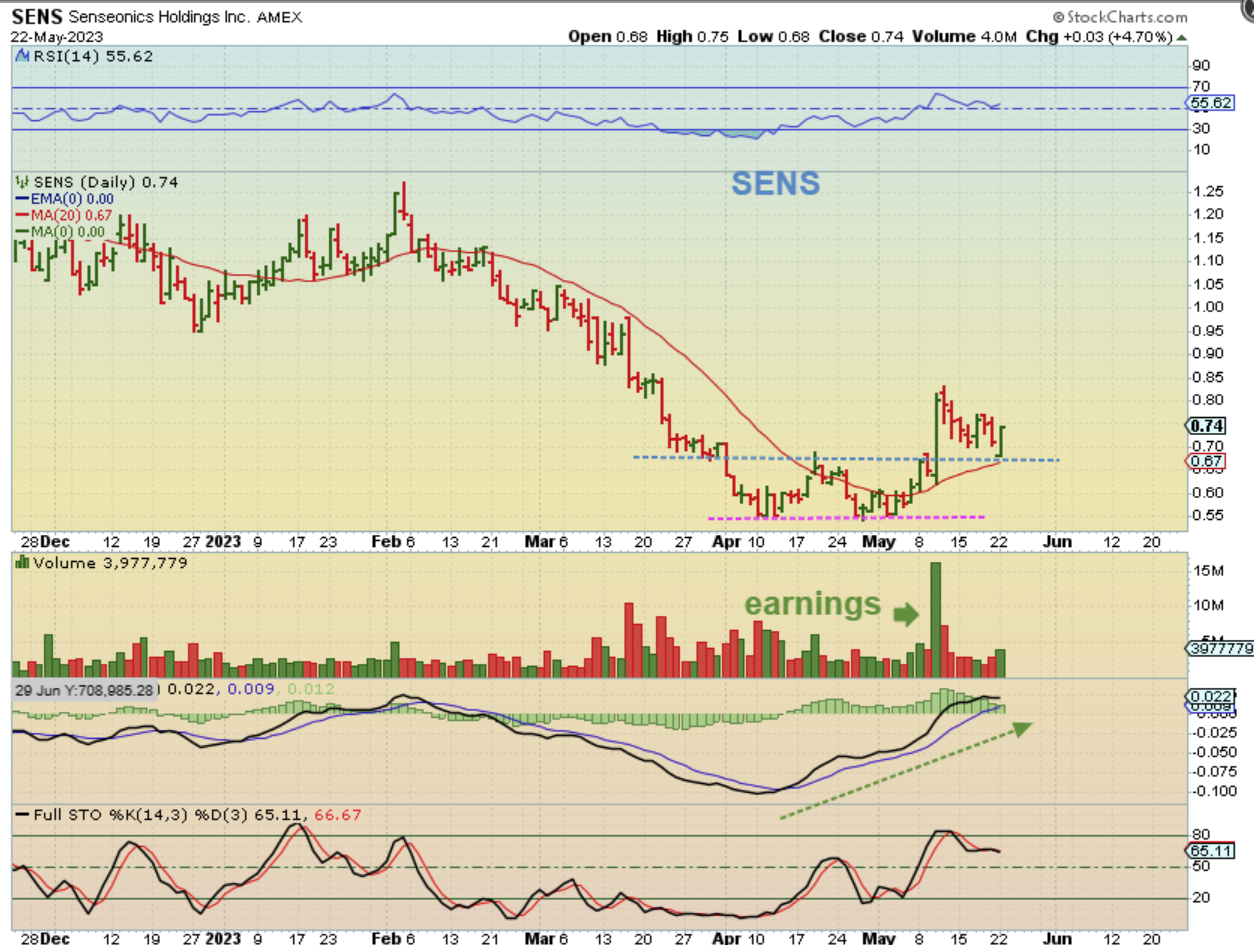
Task: Click the 15M volume axis label
Action: pos(1209,571)
